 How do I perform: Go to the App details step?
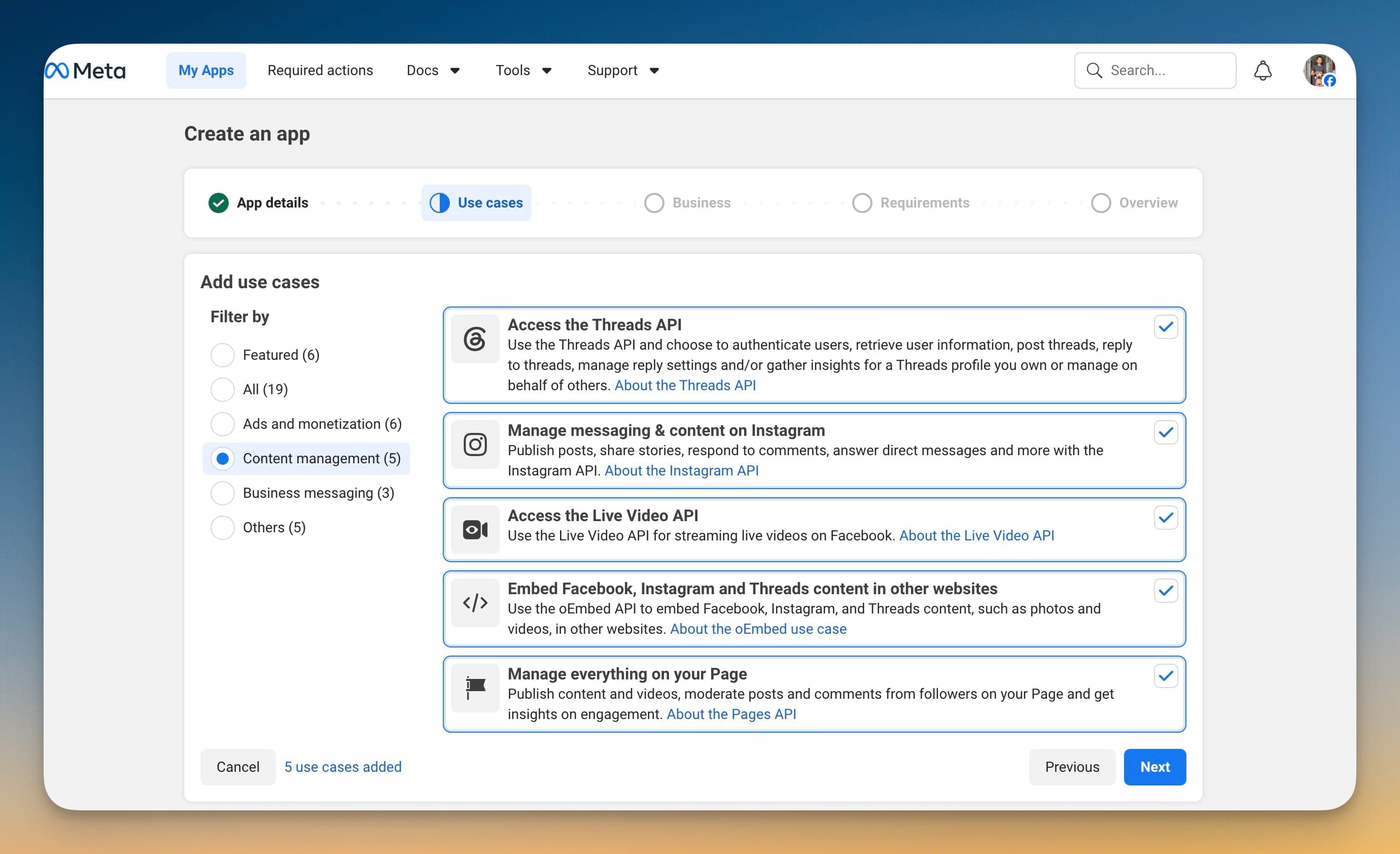tap(272, 203)
